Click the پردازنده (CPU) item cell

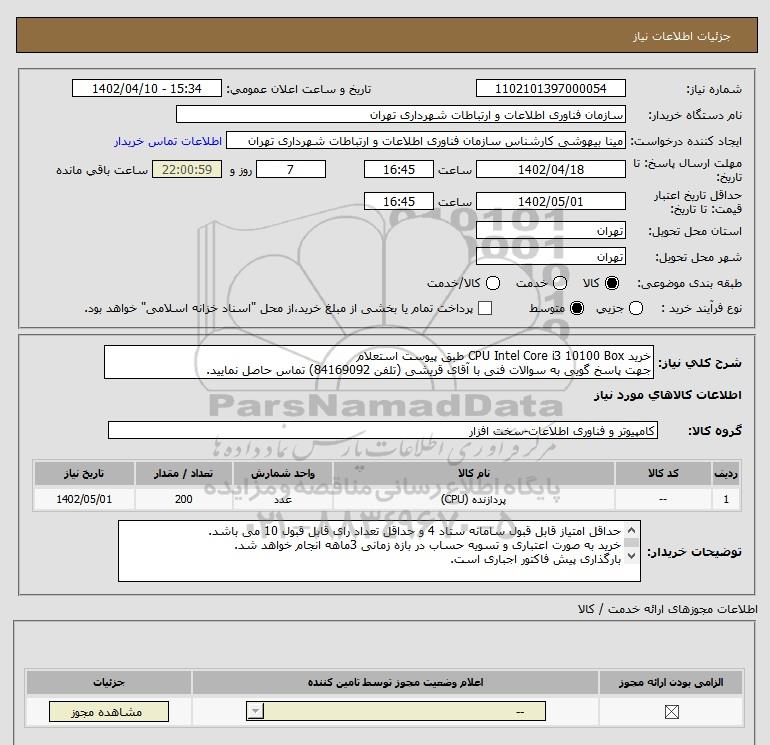pyautogui.click(x=474, y=499)
